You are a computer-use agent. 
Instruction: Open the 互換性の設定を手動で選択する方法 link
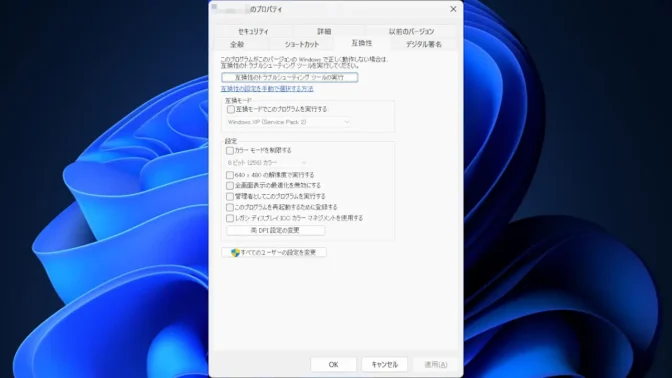point(267,89)
